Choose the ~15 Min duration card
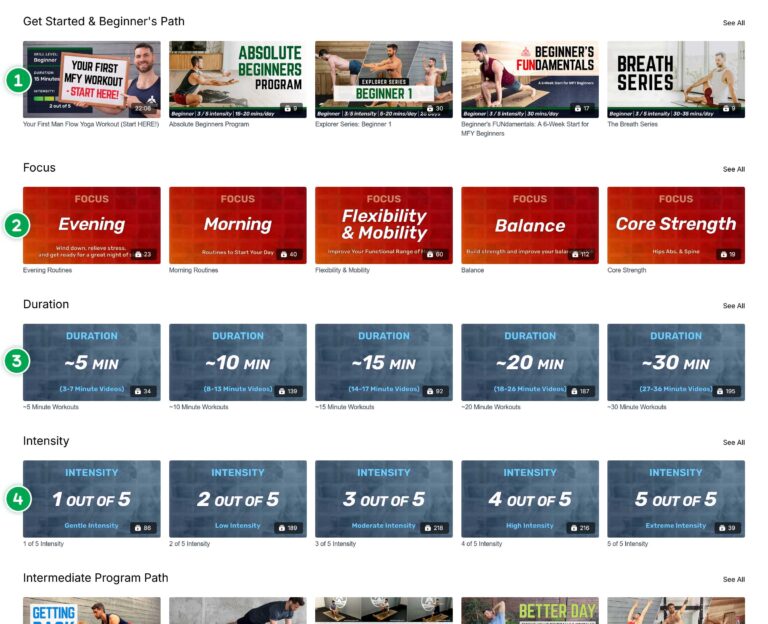The width and height of the screenshot is (768, 624). pos(383,362)
